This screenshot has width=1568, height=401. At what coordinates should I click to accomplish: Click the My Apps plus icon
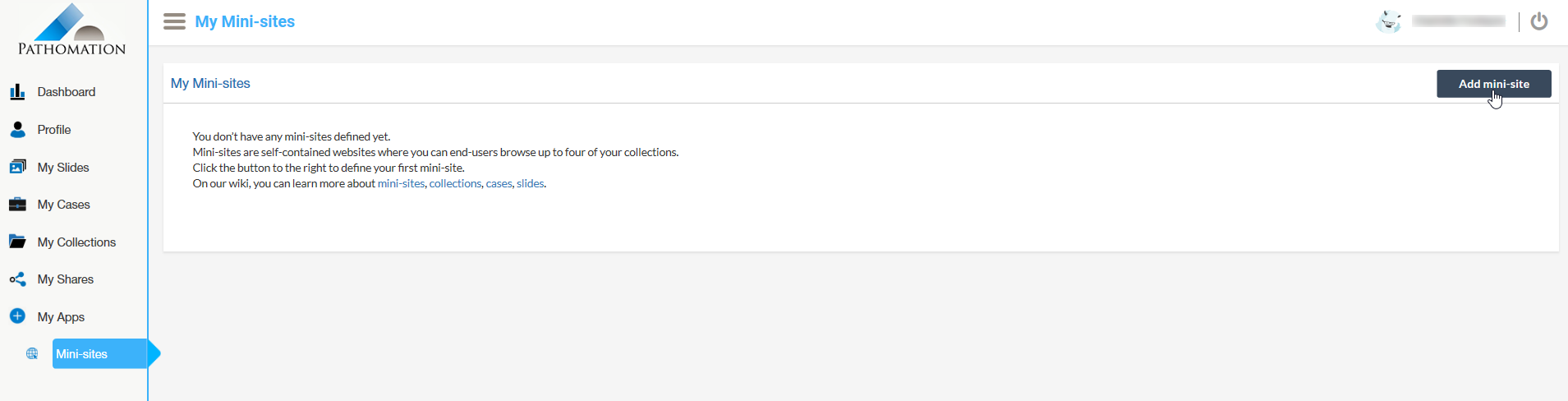(17, 316)
